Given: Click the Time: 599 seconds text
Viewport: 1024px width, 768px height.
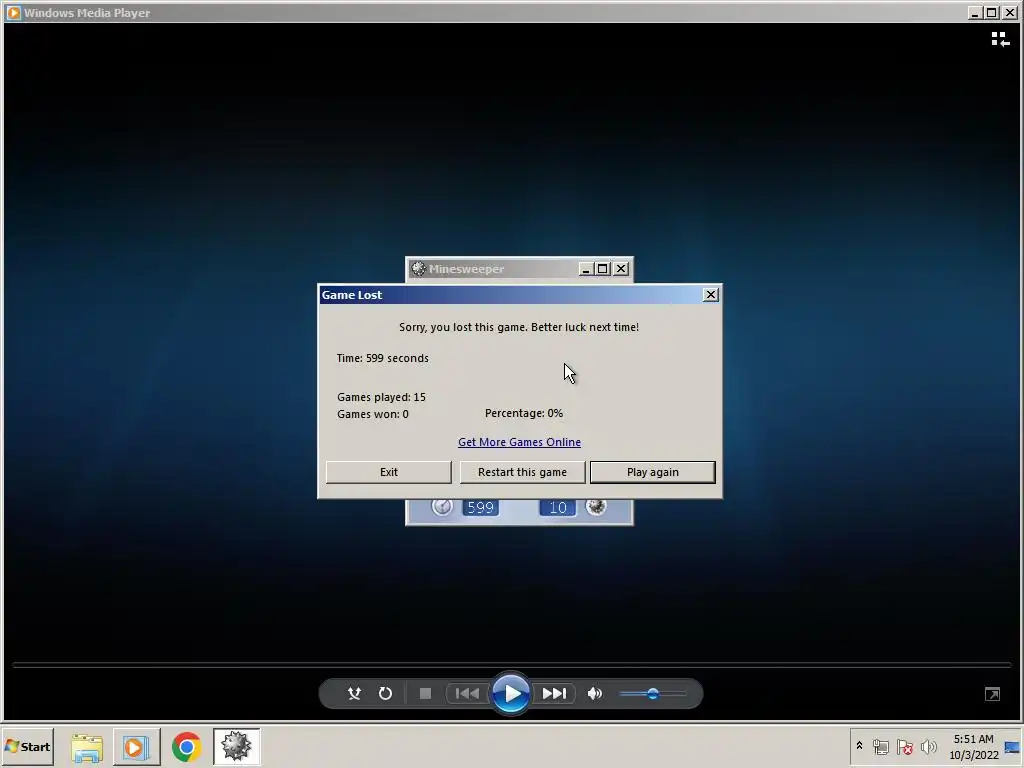Looking at the screenshot, I should [383, 358].
